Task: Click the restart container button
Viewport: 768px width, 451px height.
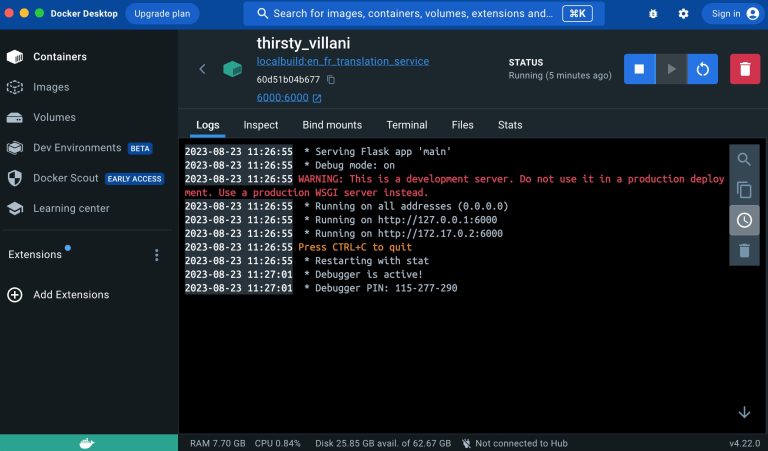Action: click(702, 69)
